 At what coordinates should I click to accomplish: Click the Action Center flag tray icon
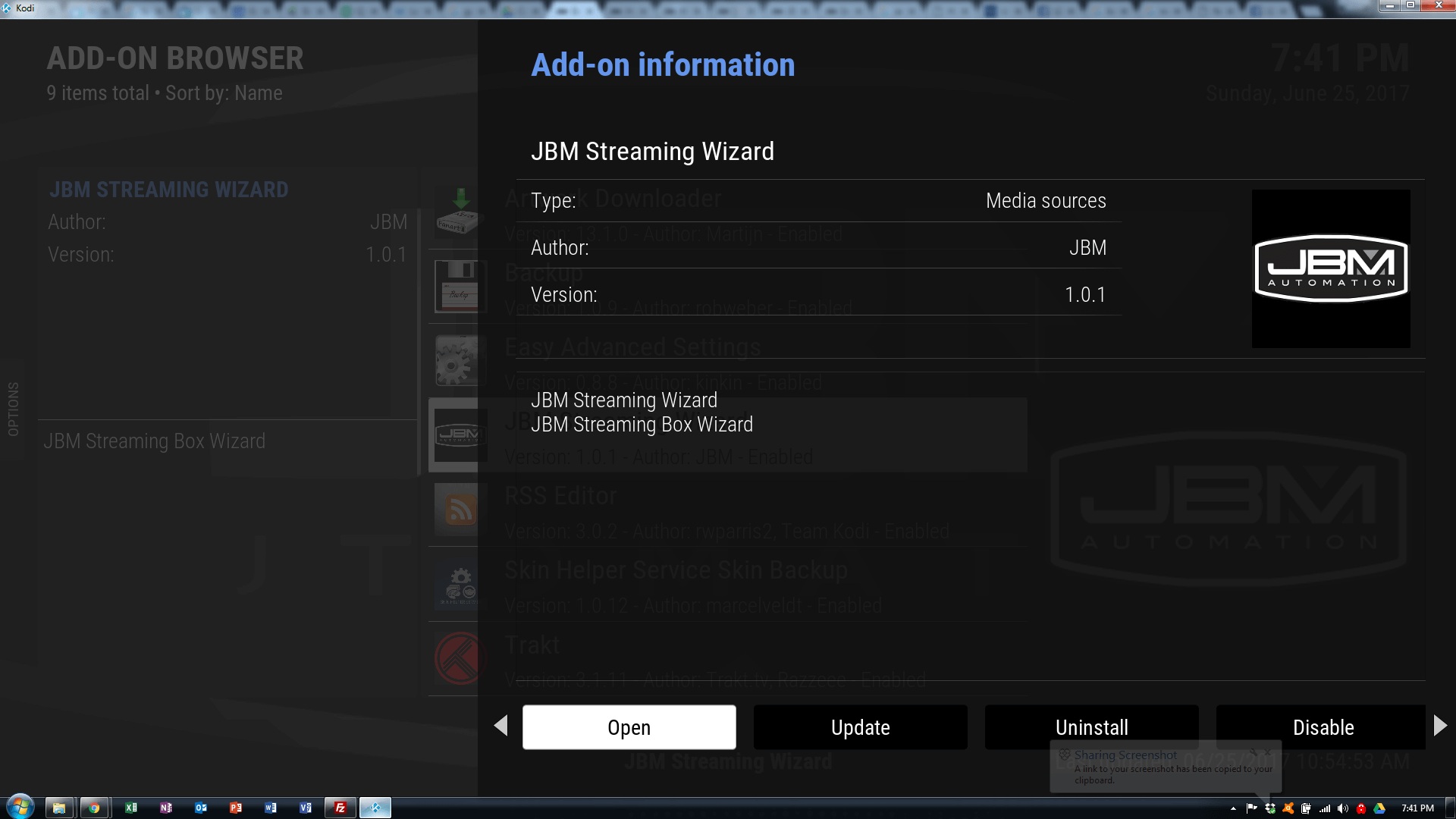tap(1251, 808)
